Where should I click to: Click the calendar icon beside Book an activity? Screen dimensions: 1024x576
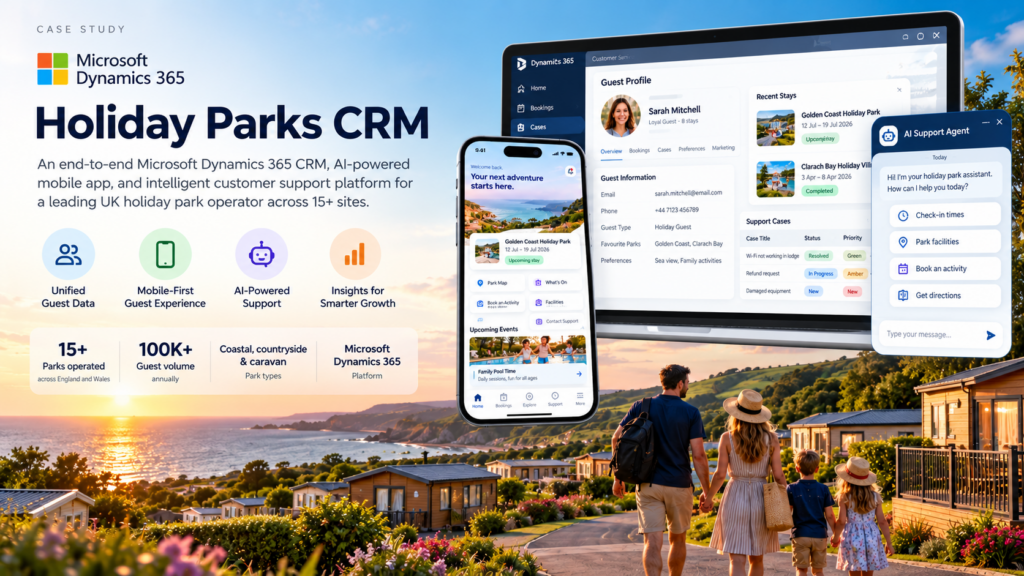pos(903,268)
